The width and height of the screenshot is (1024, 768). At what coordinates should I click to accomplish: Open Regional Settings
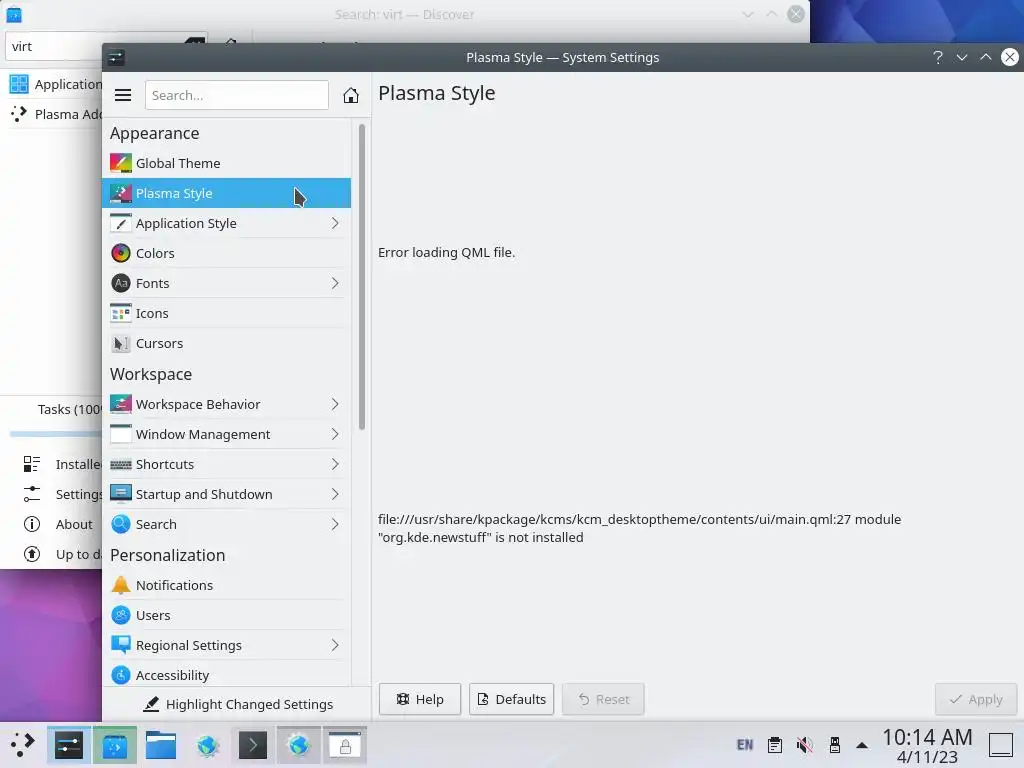tap(227, 645)
